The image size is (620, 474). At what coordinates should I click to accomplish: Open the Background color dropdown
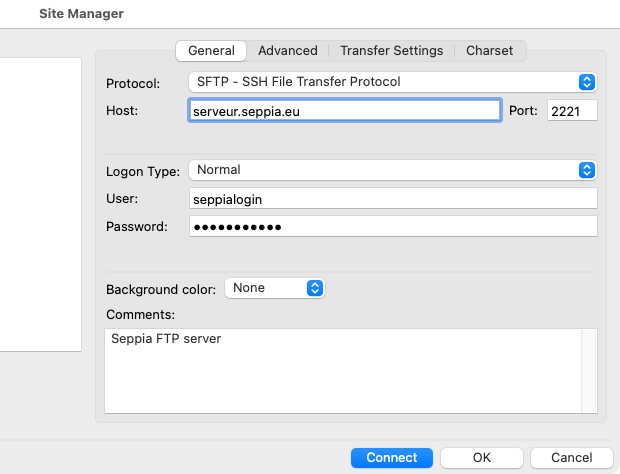[275, 288]
